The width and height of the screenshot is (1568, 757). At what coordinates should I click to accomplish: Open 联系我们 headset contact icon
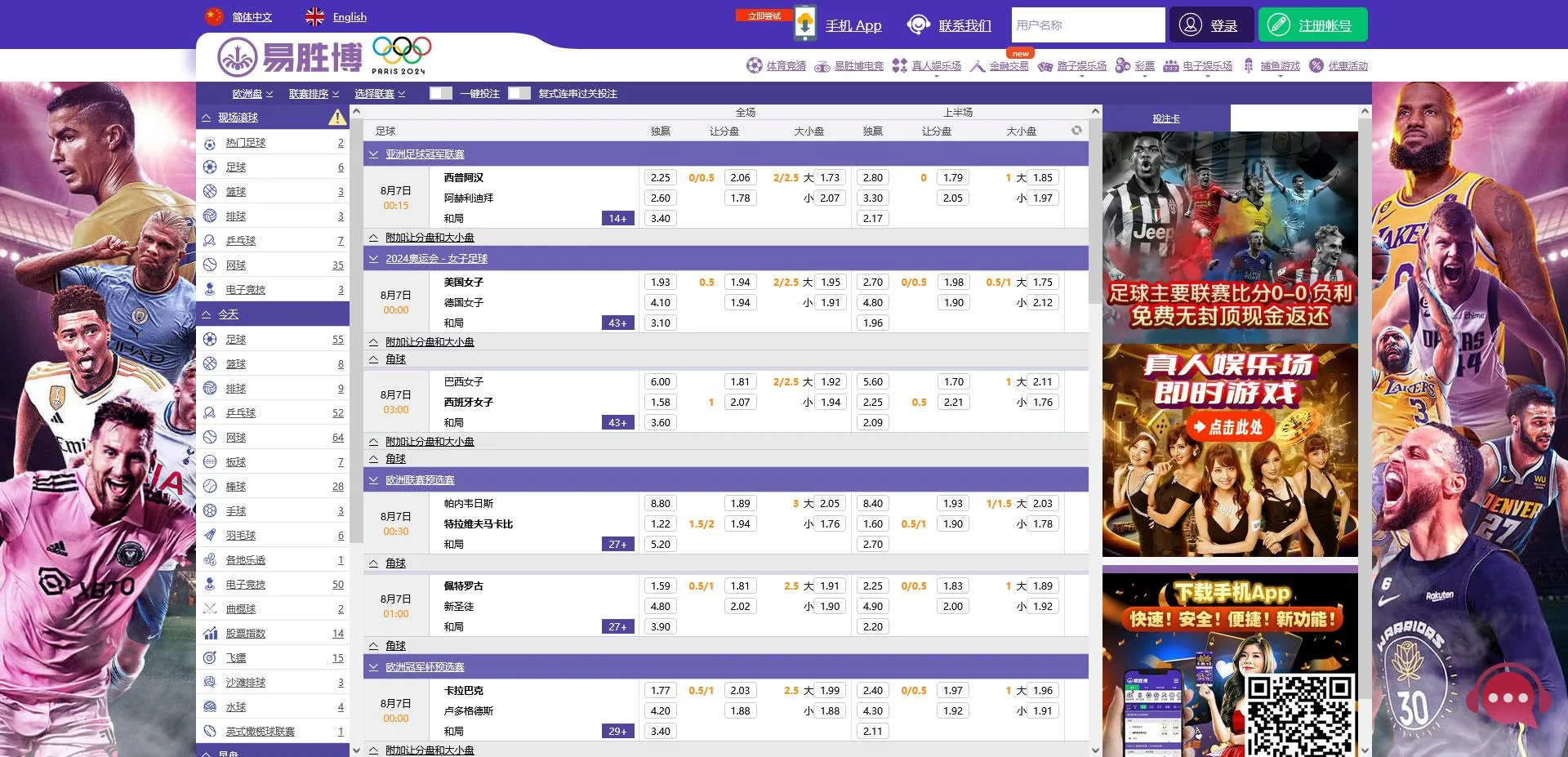(x=916, y=24)
